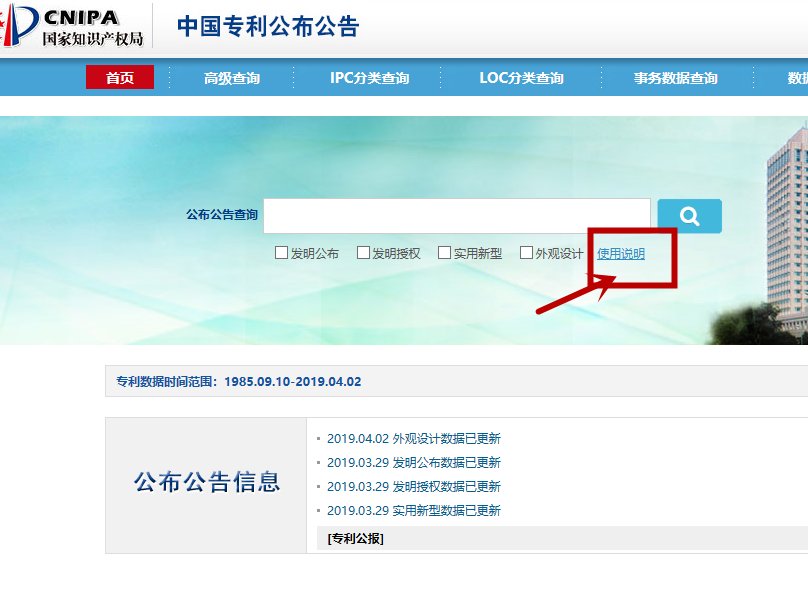This screenshot has width=808, height=603.
Task: Open IPC分类查询 in navigation bar
Action: (x=369, y=78)
